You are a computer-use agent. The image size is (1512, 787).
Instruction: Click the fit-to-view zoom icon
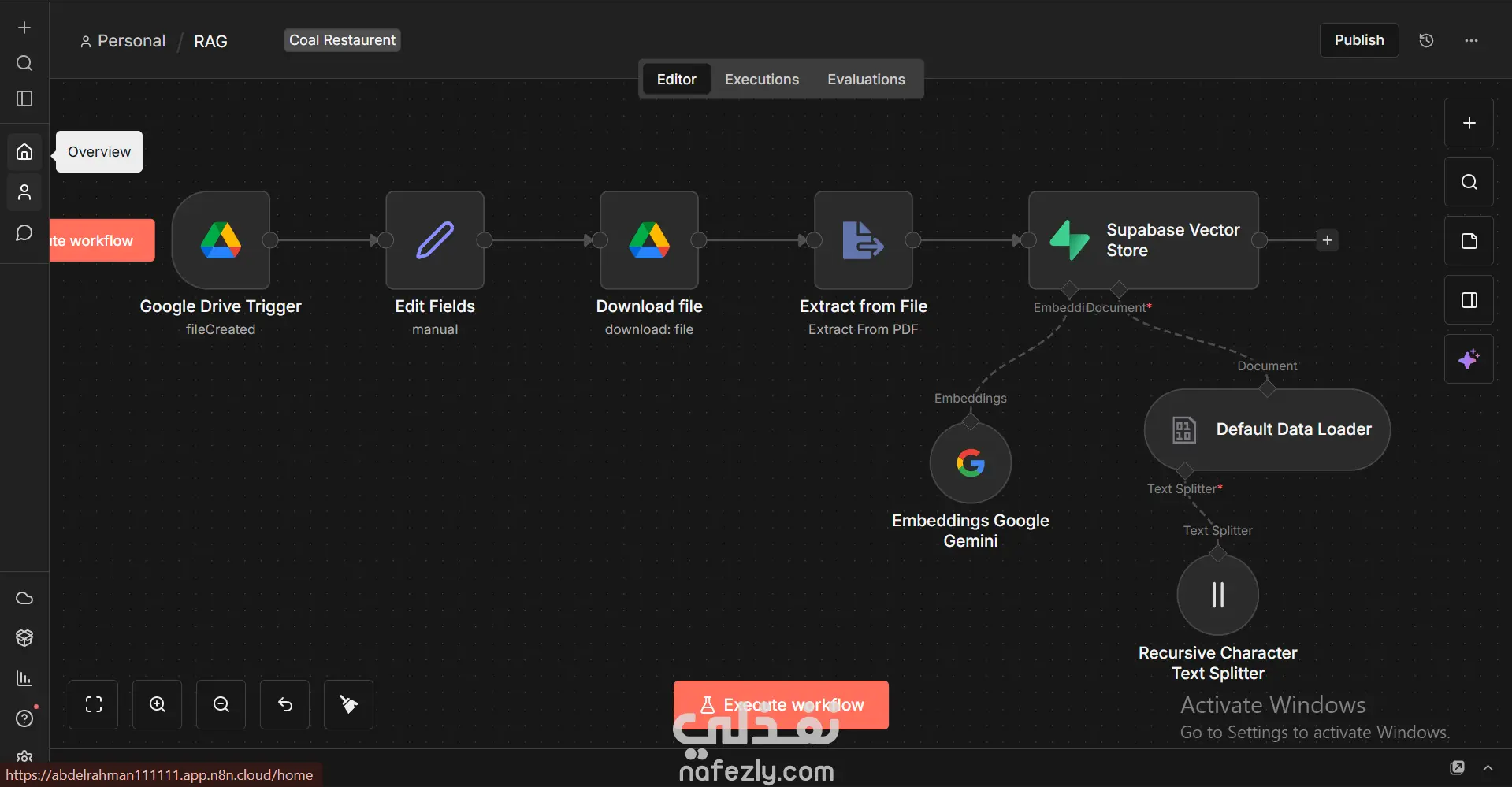point(94,704)
